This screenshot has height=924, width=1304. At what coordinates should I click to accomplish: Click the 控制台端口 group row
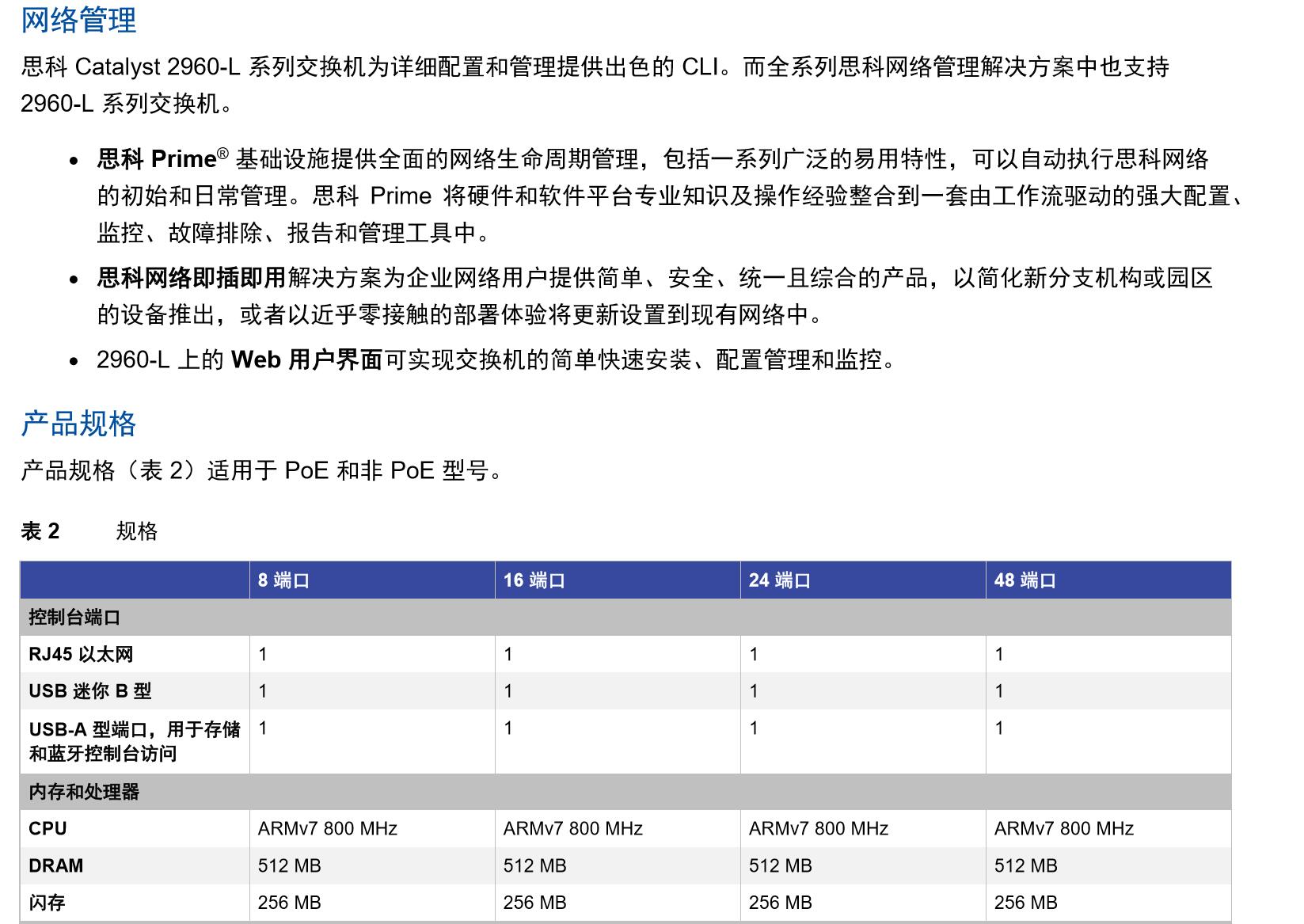pos(74,618)
